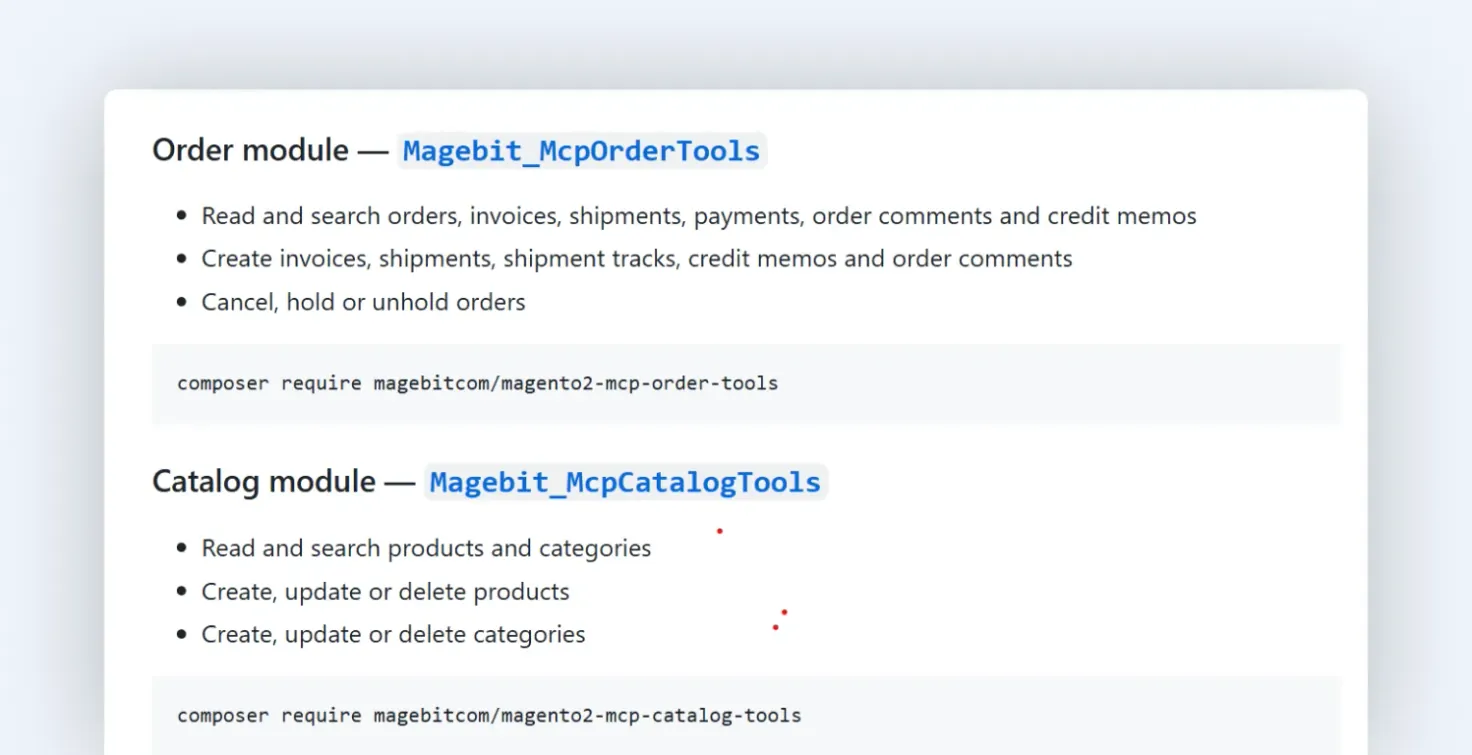Click the composer require order-tools code block
Image resolution: width=1472 pixels, height=755 pixels.
pos(746,384)
